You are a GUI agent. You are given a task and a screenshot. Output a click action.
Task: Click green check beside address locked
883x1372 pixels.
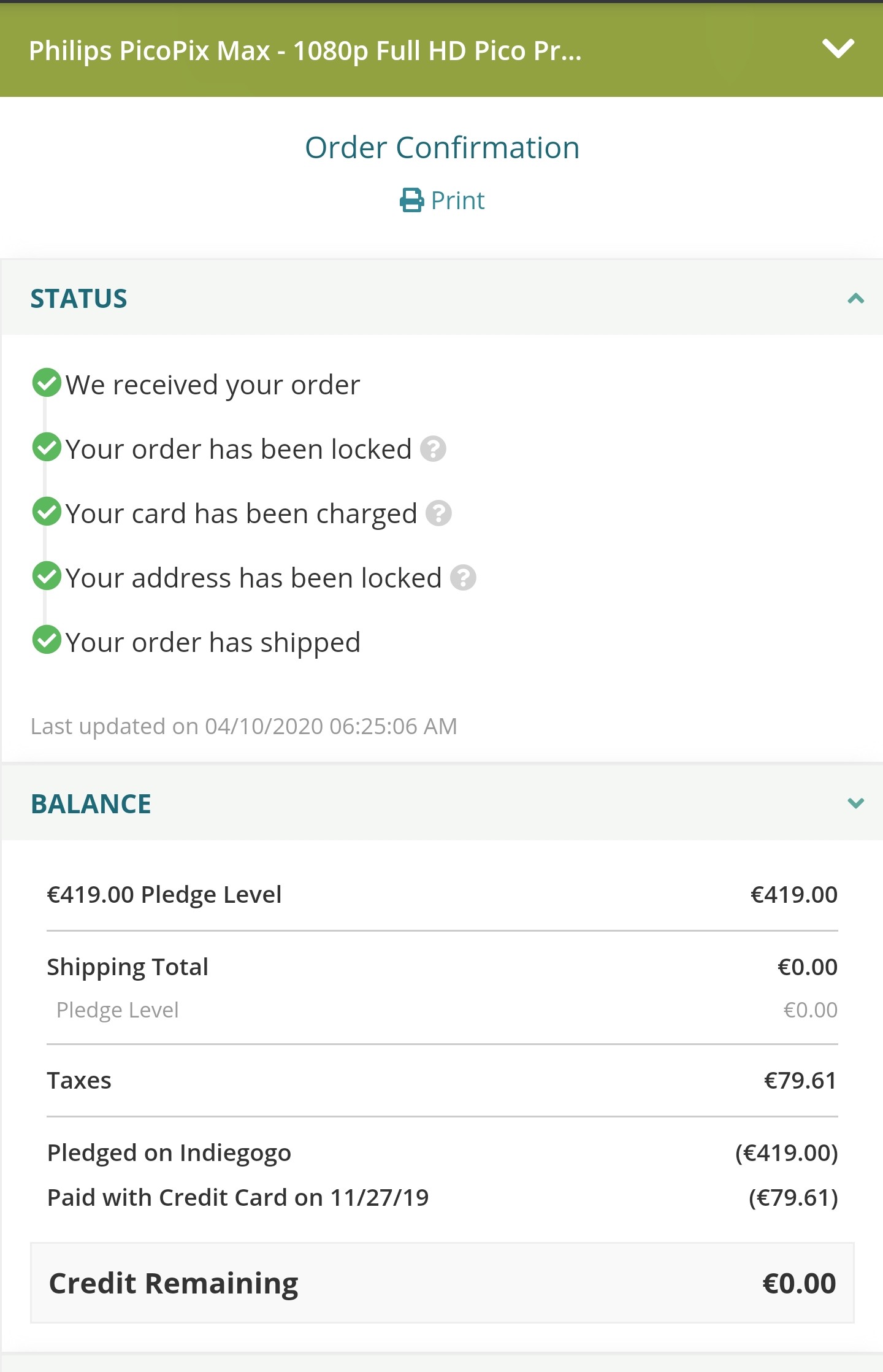[47, 576]
